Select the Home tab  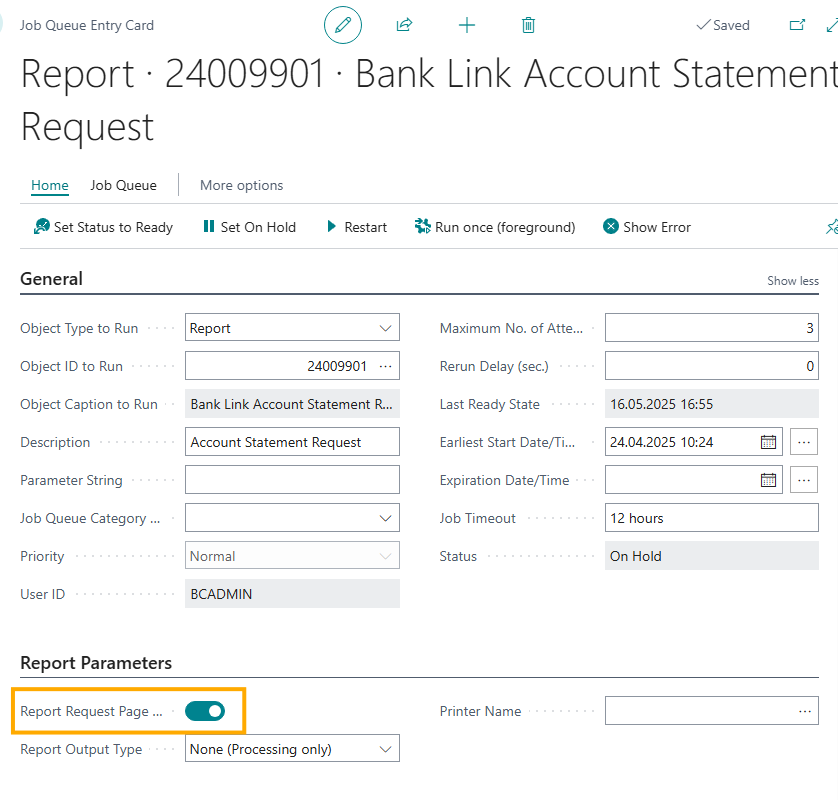50,185
